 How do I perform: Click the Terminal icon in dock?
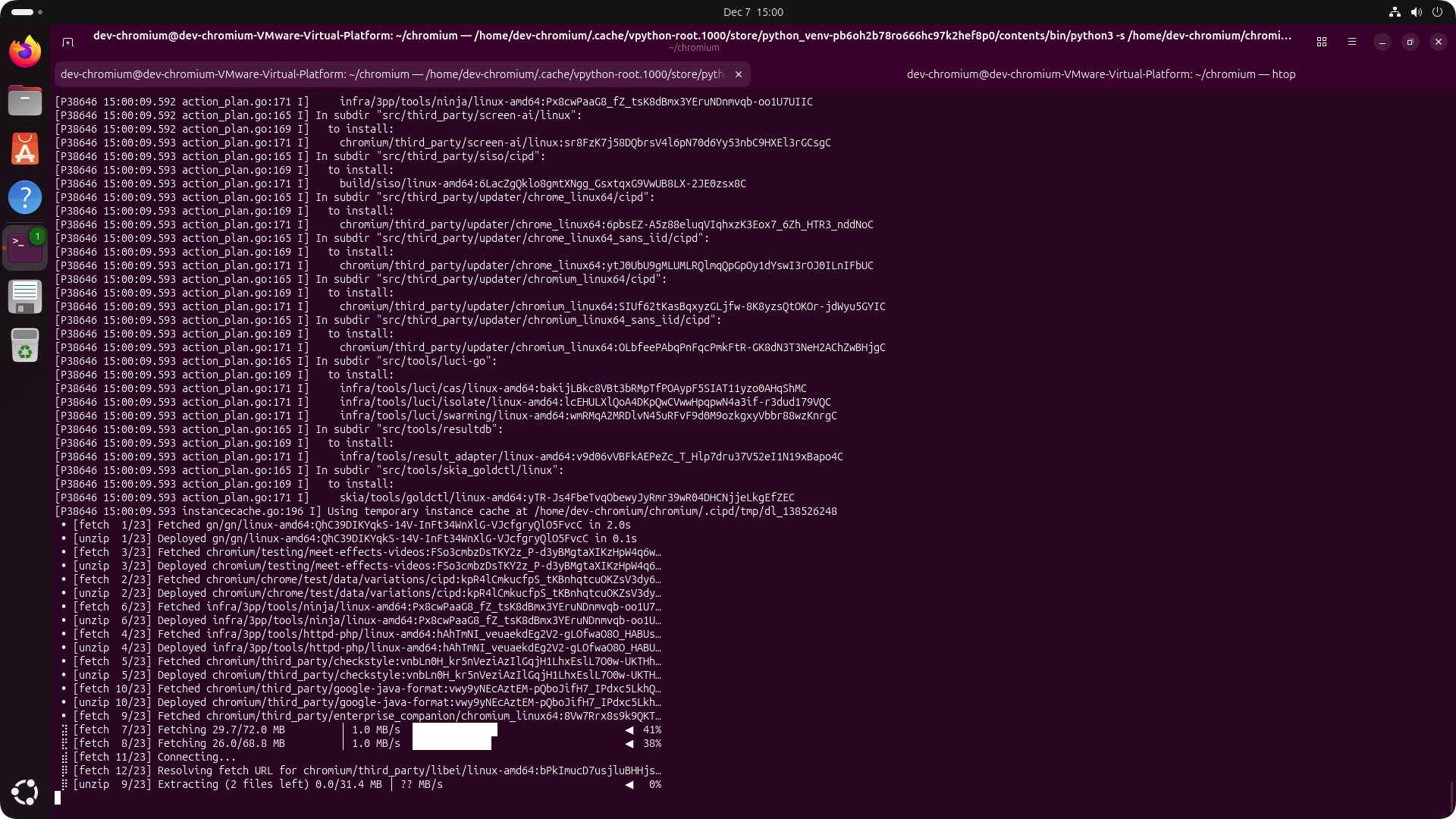[25, 247]
